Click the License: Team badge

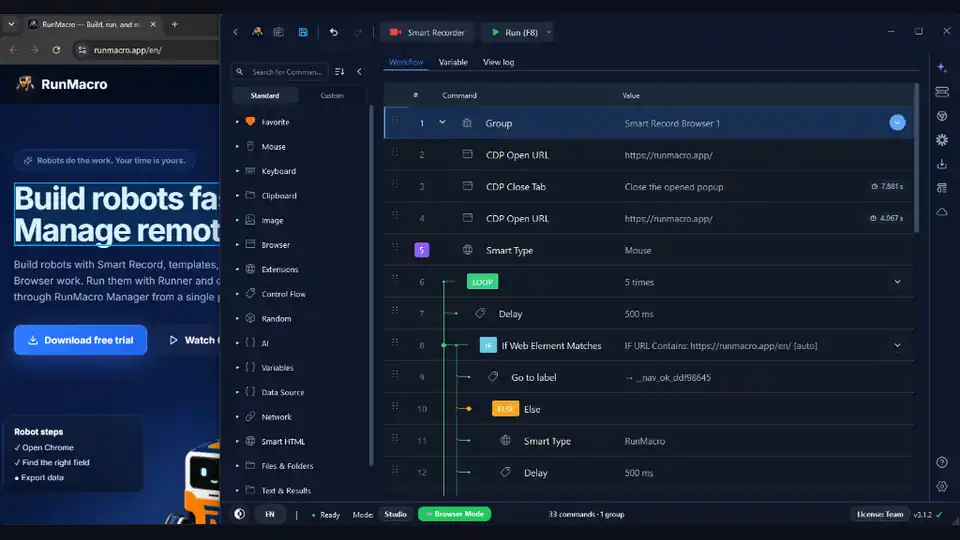click(x=880, y=514)
